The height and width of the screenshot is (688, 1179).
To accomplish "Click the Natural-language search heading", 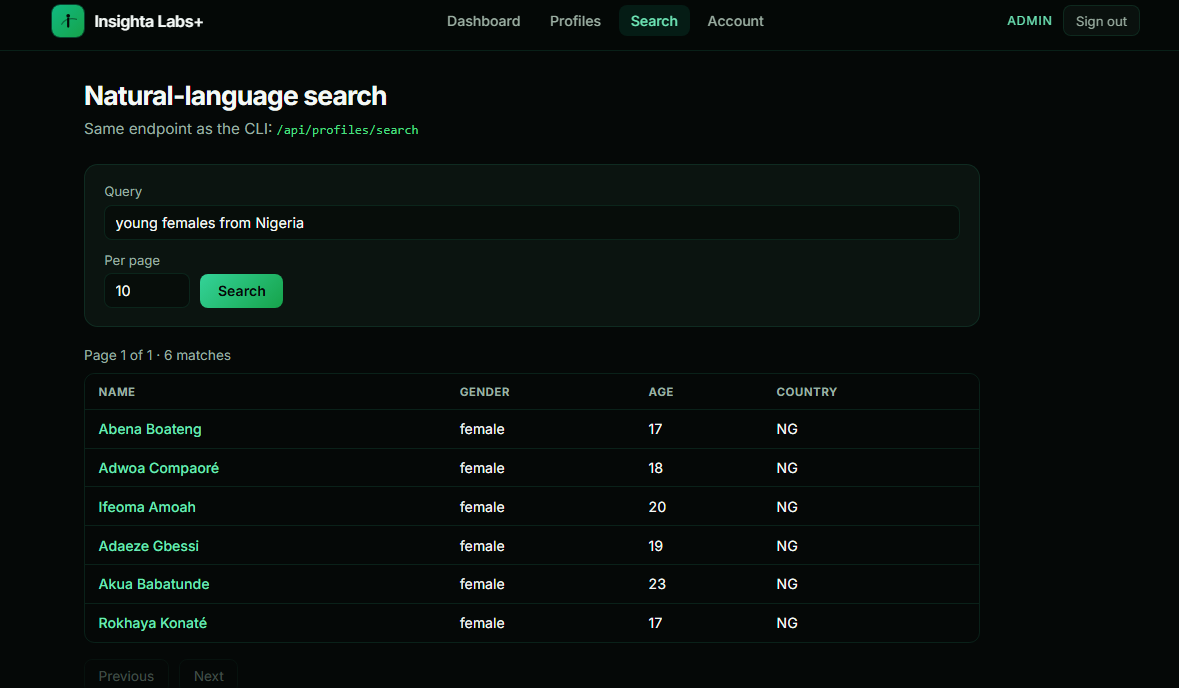I will pyautogui.click(x=235, y=96).
